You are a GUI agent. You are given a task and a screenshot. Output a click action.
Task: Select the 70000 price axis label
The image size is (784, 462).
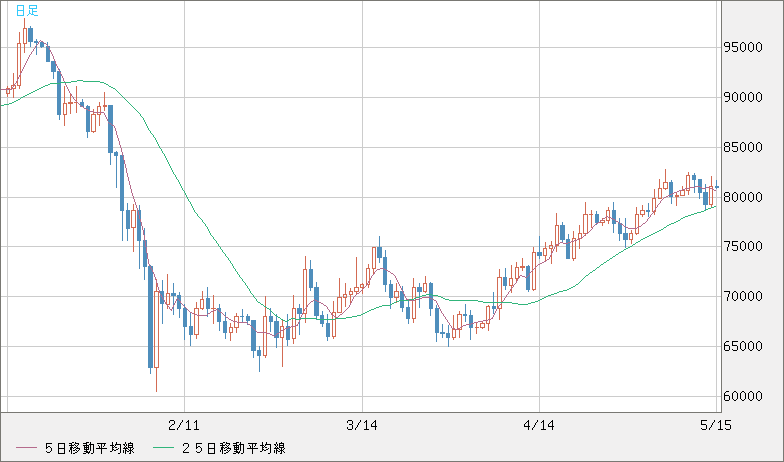(744, 296)
